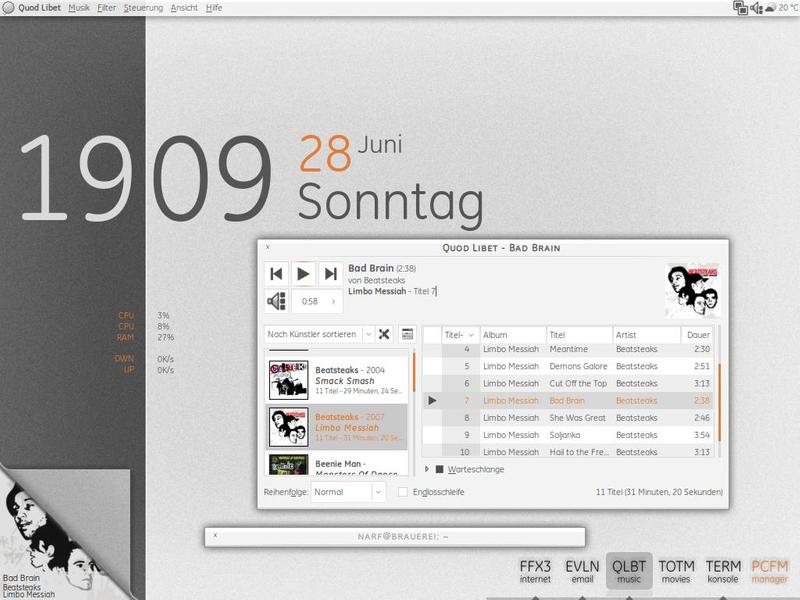Skip to next track in Quod Libet
Image resolution: width=800 pixels, height=600 pixels.
tap(330, 274)
